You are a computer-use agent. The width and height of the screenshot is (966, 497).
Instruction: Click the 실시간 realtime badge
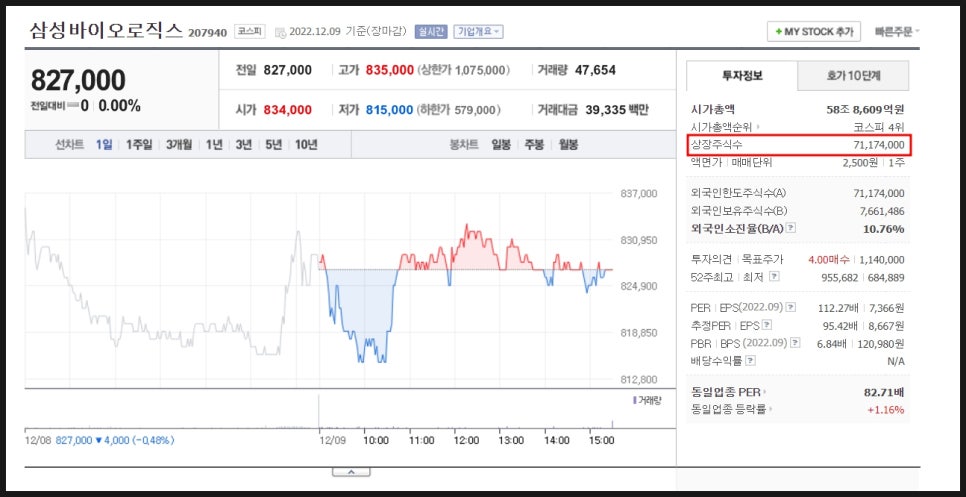431,31
